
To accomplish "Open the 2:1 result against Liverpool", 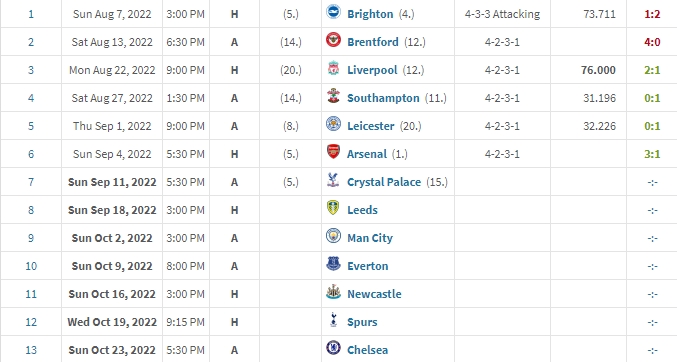I will pyautogui.click(x=652, y=70).
